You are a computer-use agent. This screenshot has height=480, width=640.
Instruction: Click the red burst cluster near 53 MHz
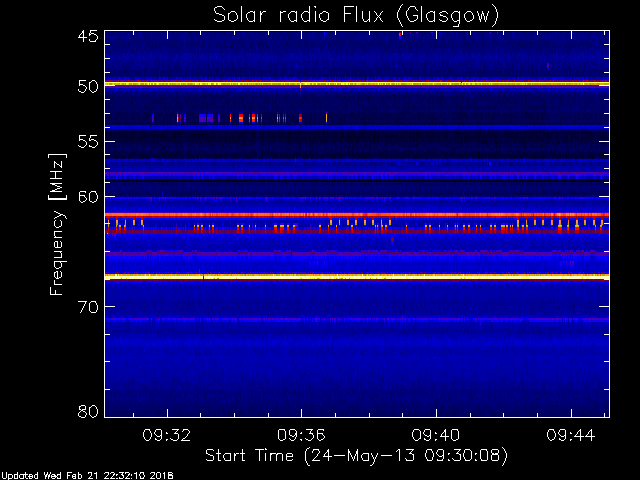coord(240,118)
